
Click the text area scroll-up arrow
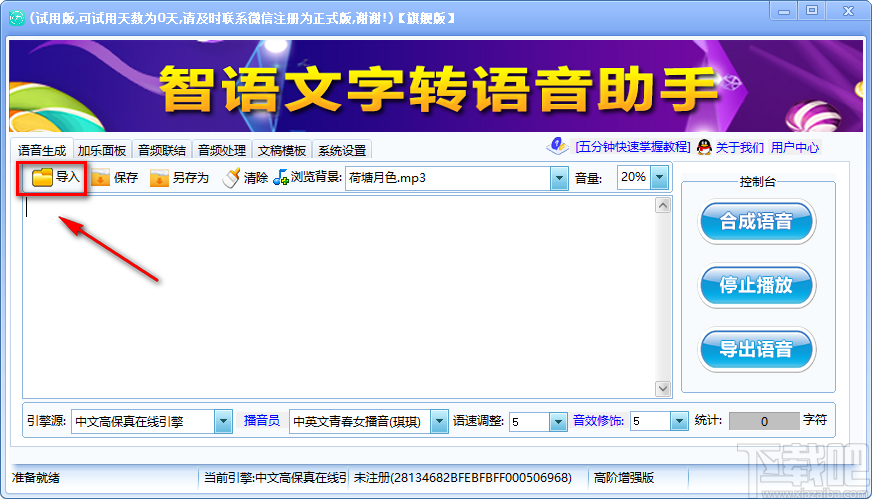(x=663, y=205)
